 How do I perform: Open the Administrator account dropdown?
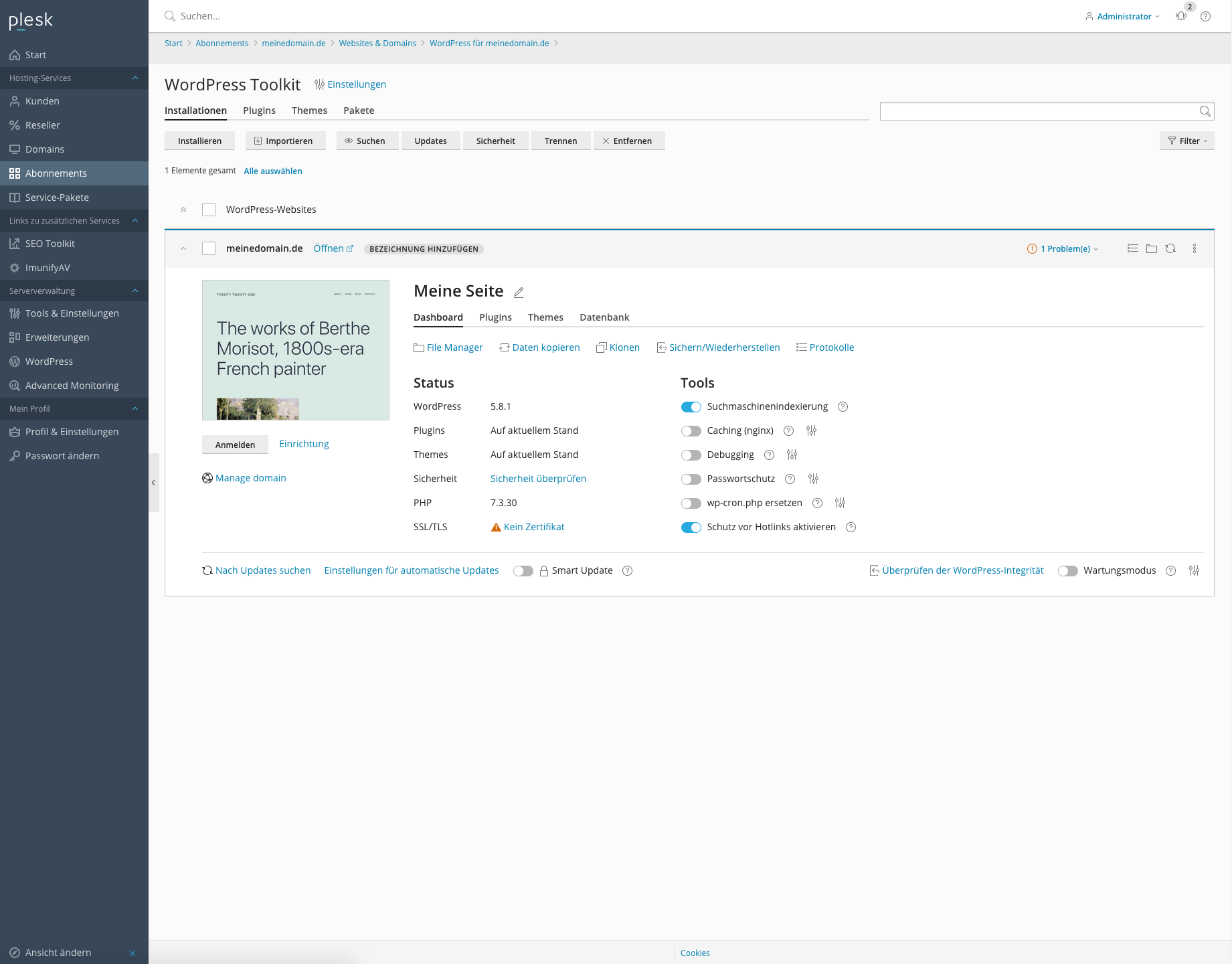click(1122, 16)
